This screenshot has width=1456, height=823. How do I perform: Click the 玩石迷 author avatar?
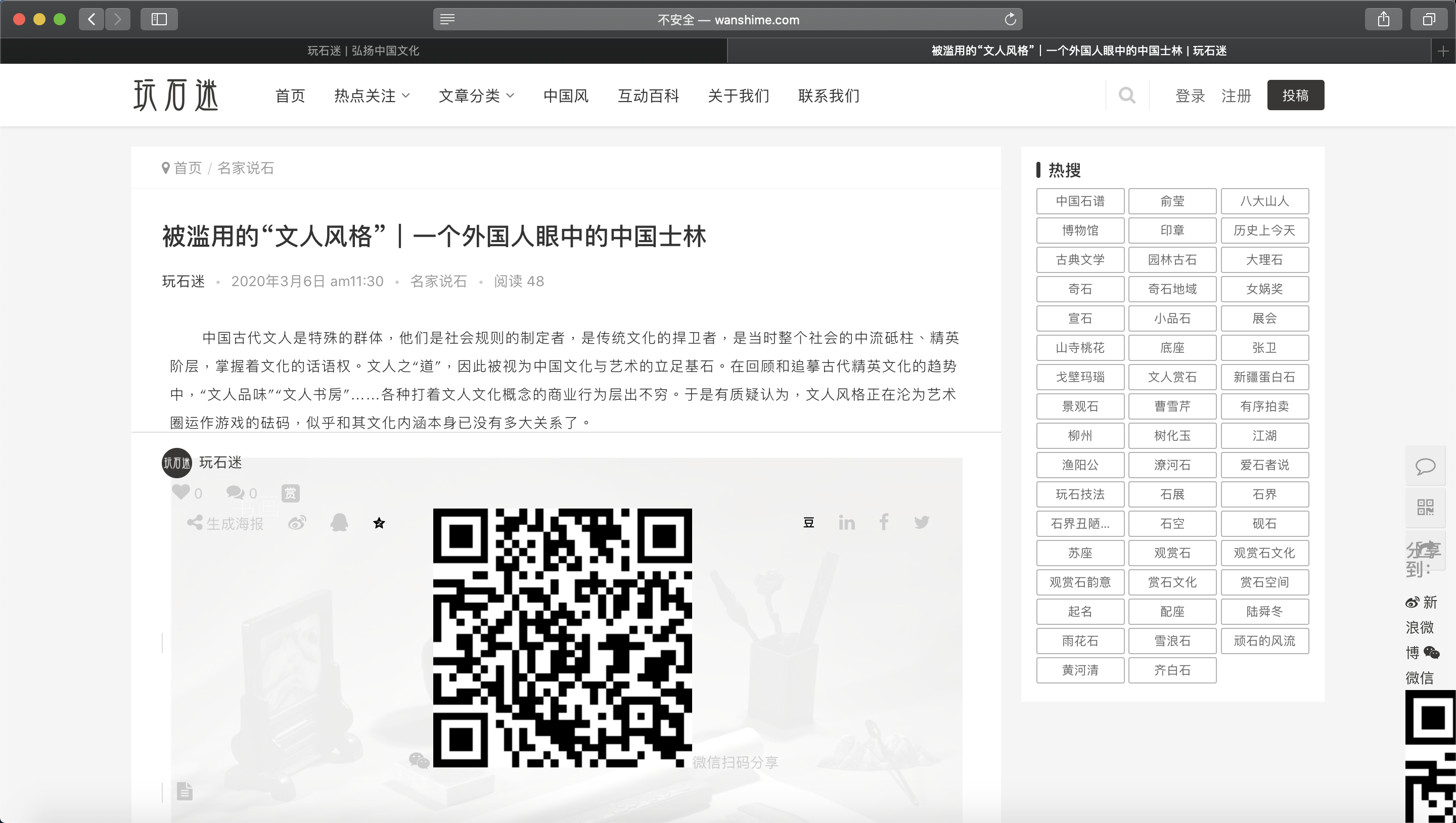pyautogui.click(x=177, y=463)
